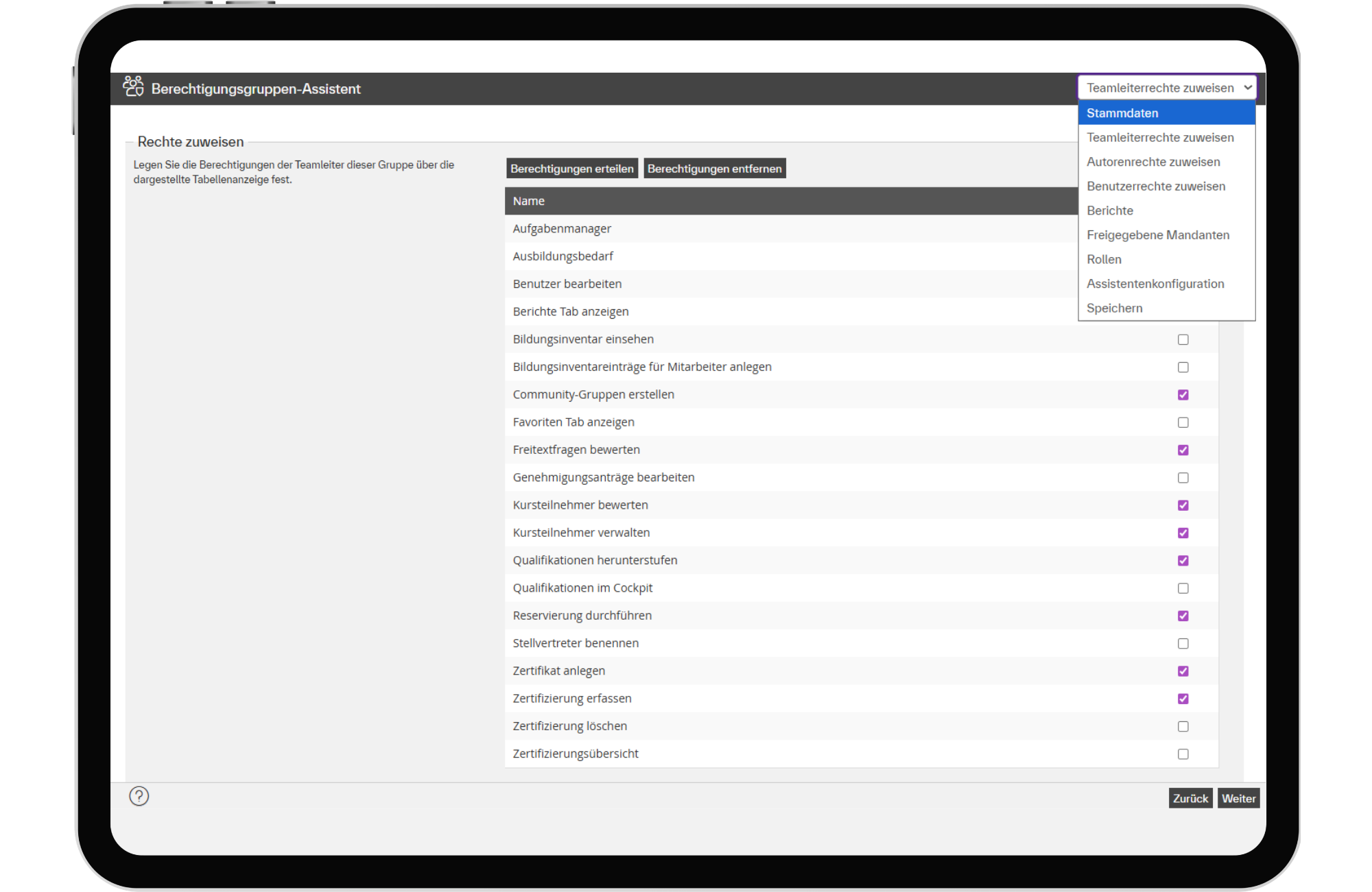
Task: Open the help question mark icon
Action: 139,796
